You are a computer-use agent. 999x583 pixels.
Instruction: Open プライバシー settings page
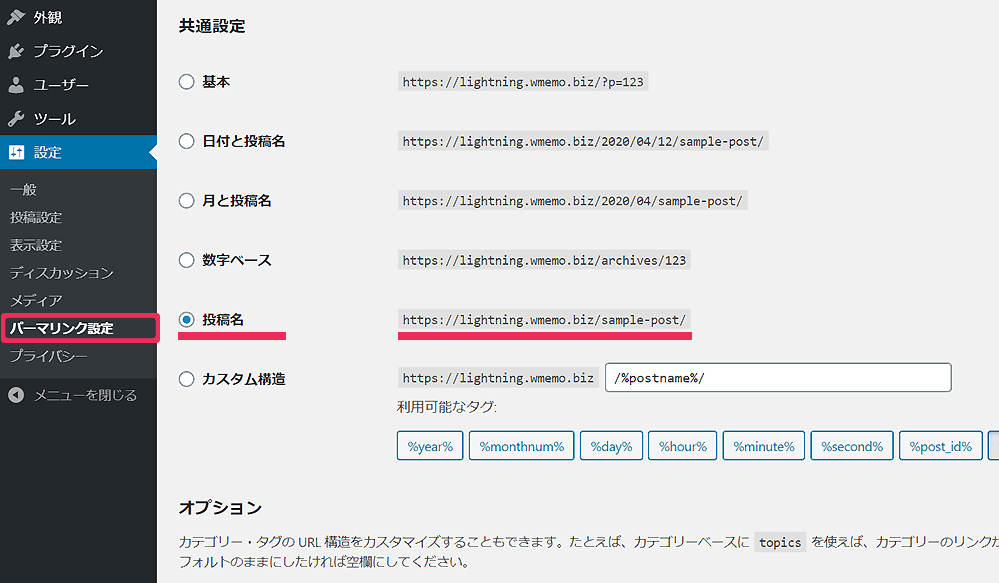click(48, 356)
